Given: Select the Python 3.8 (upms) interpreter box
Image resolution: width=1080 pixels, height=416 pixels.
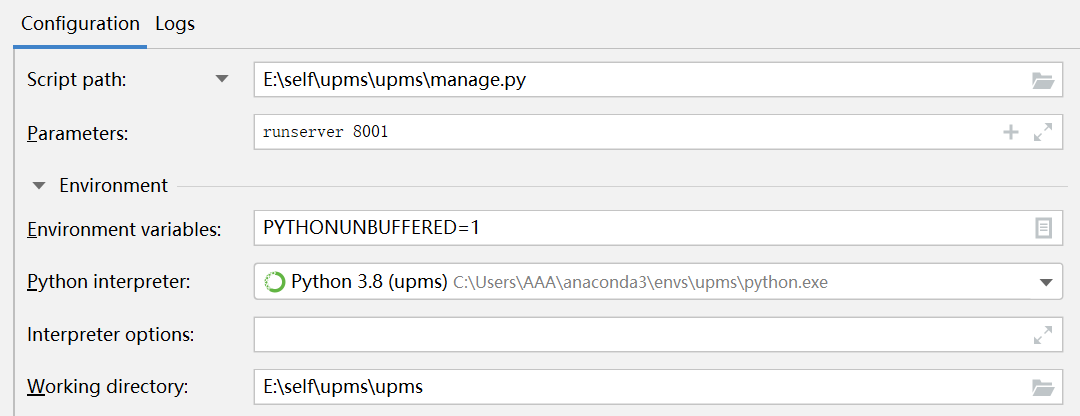Looking at the screenshot, I should pos(640,282).
